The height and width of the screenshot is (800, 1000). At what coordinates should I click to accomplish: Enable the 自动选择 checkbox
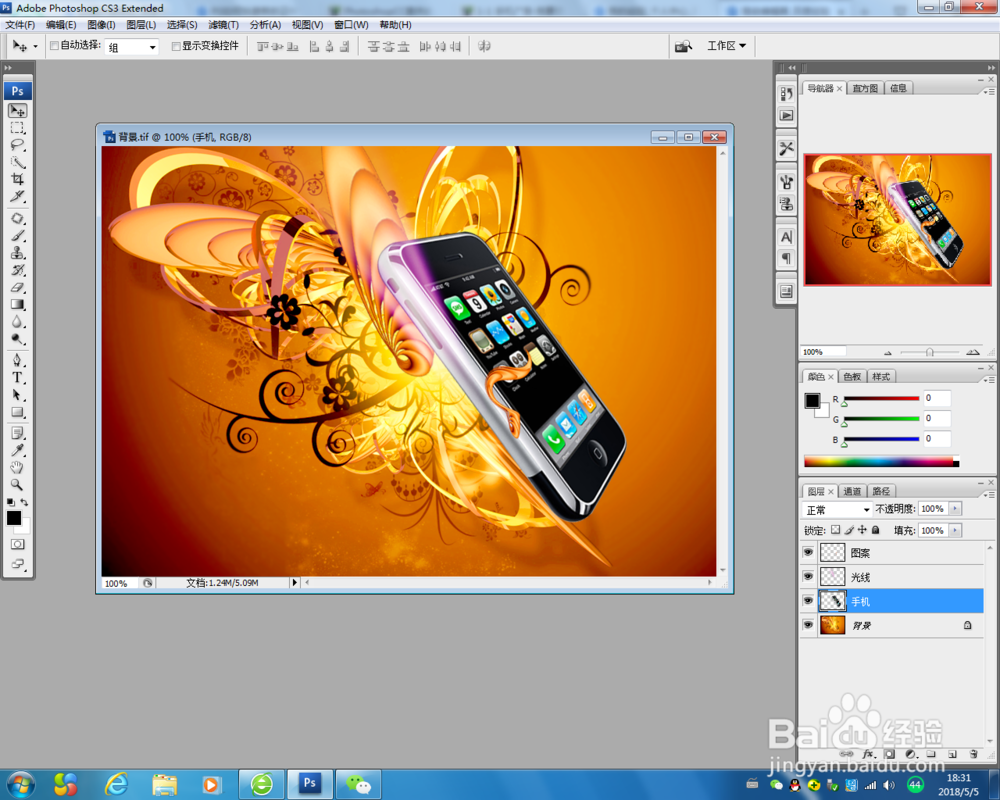coord(54,45)
